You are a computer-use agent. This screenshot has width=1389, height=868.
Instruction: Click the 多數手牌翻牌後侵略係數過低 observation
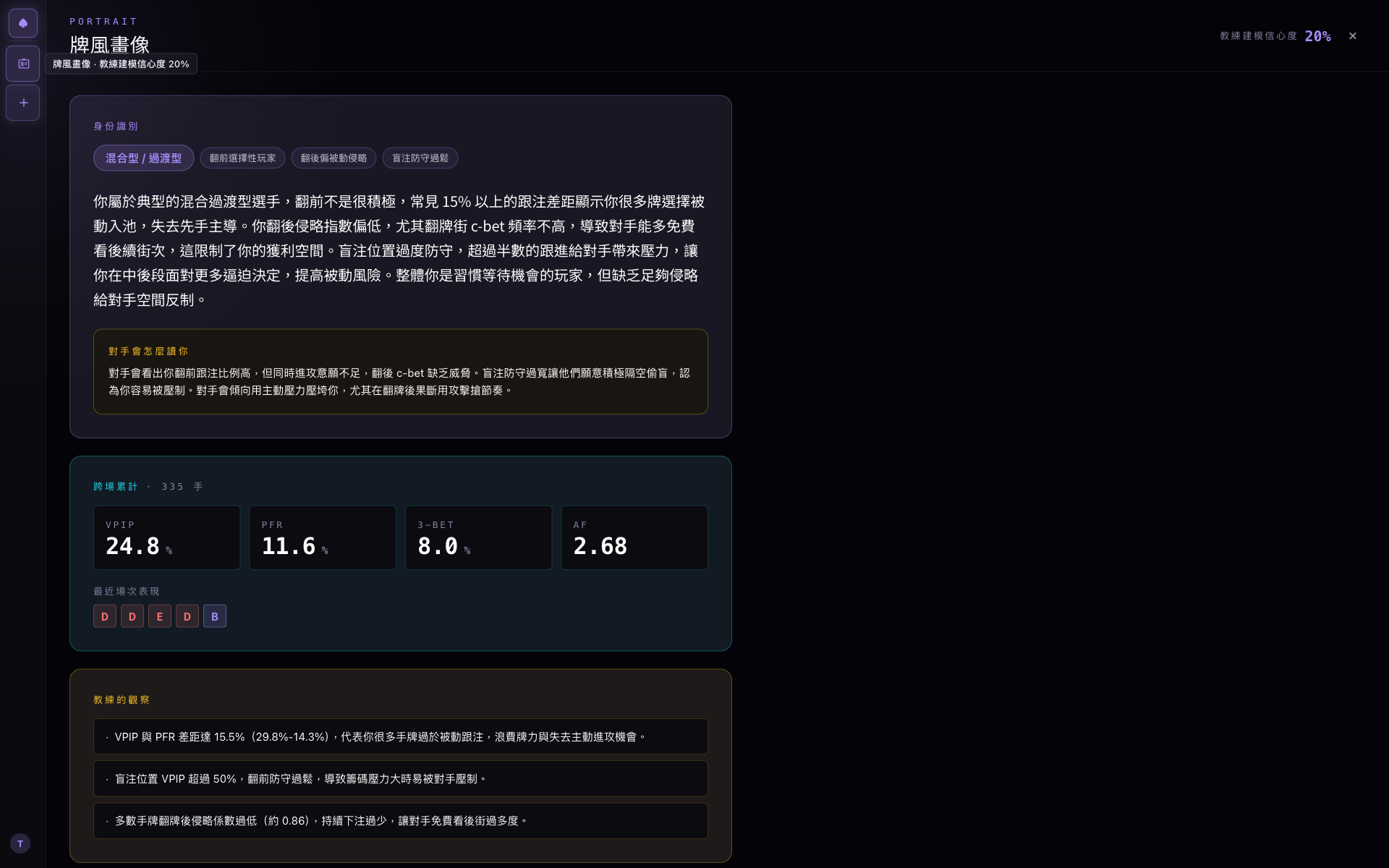[401, 820]
